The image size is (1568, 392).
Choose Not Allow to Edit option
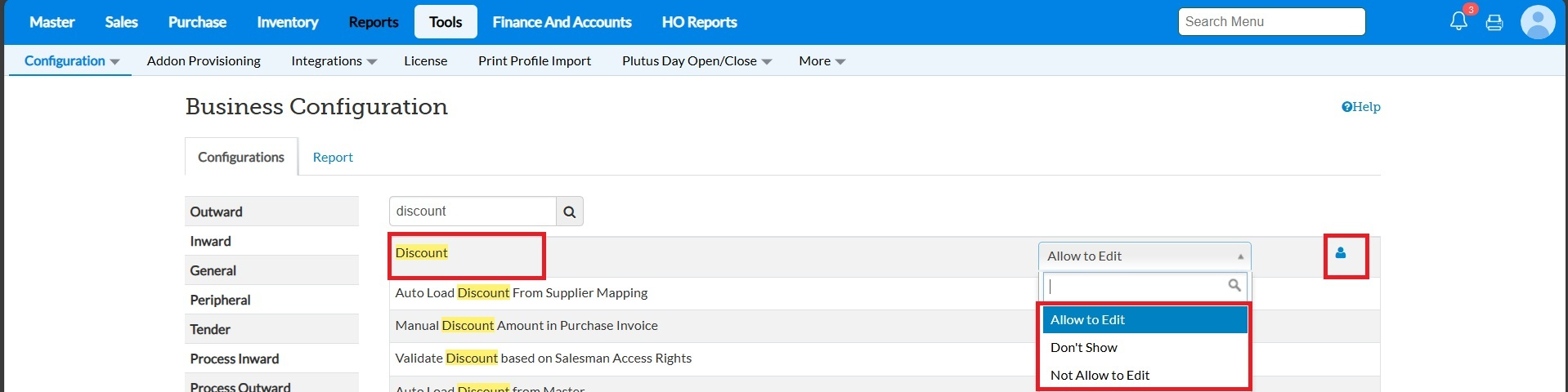[1100, 376]
